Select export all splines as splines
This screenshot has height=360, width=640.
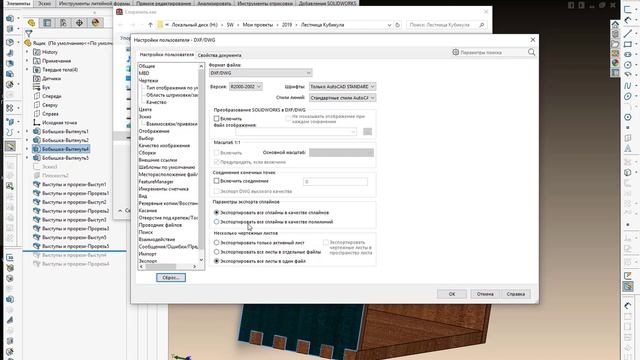[216, 213]
